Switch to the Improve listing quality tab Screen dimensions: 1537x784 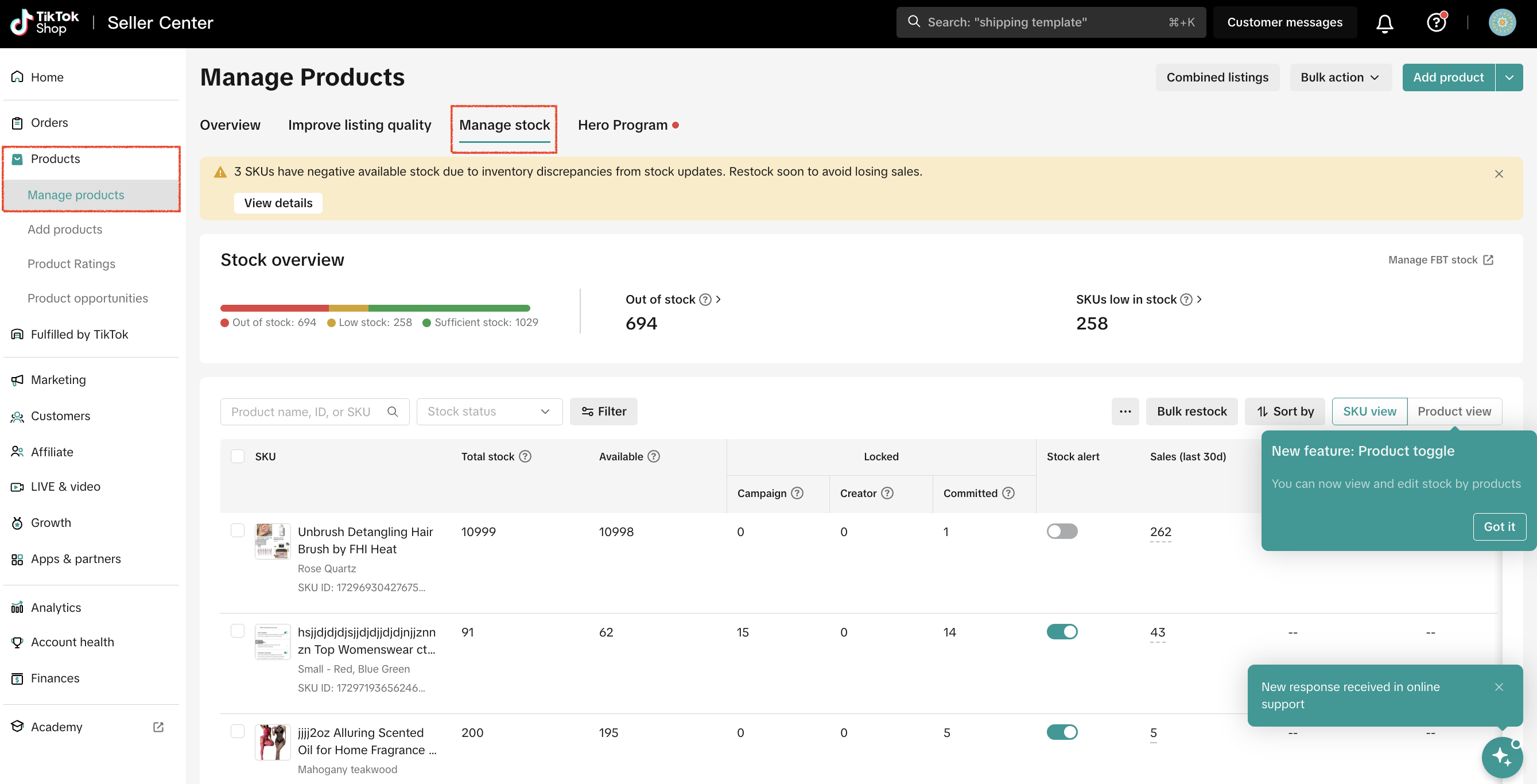tap(359, 125)
